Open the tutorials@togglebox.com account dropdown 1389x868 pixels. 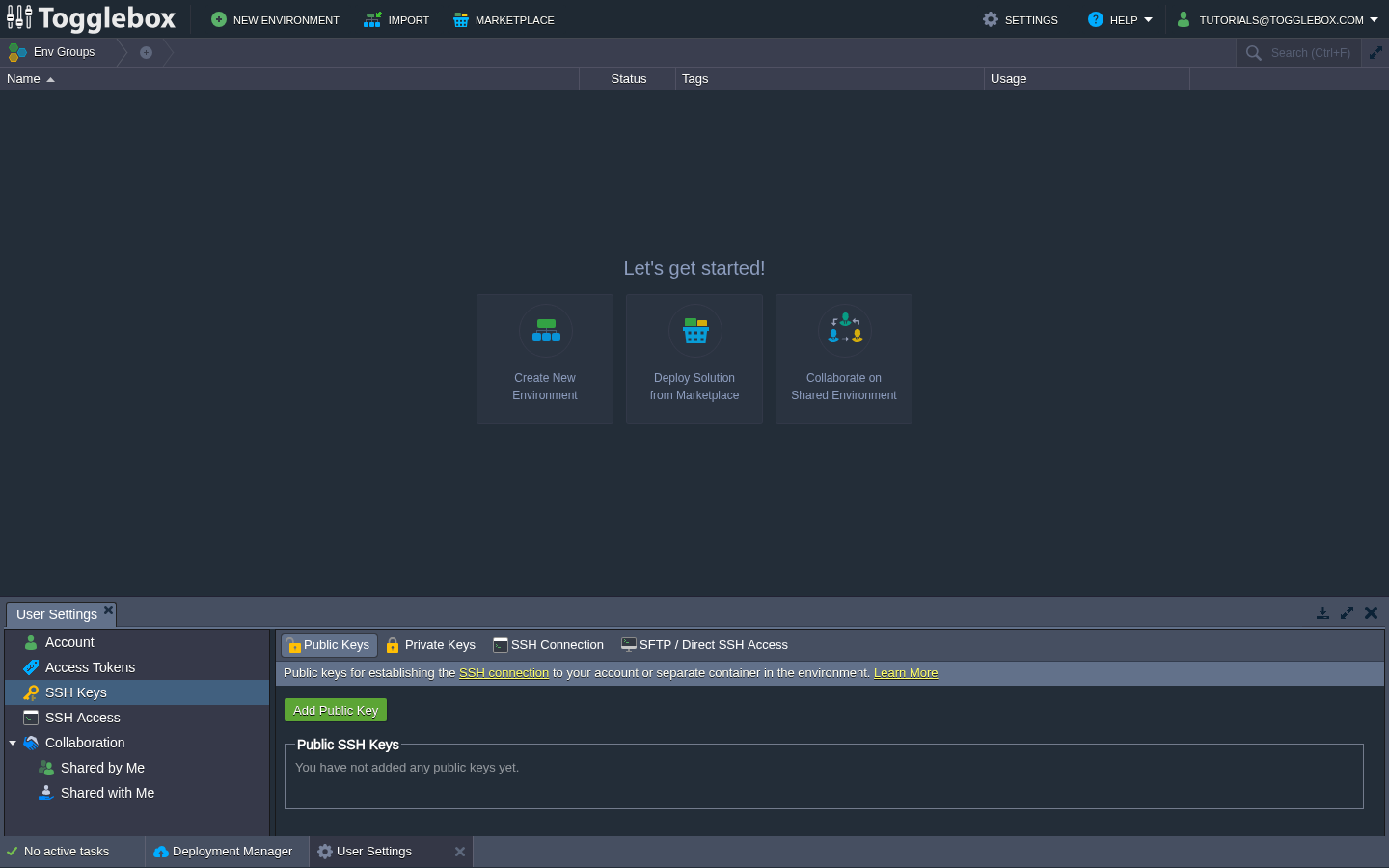click(1277, 19)
